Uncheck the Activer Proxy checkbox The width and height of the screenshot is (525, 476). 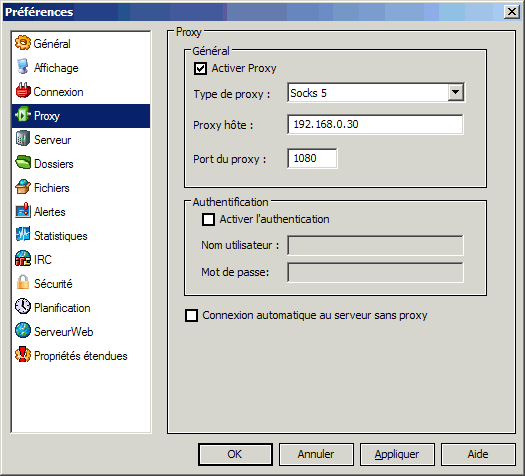coord(200,69)
